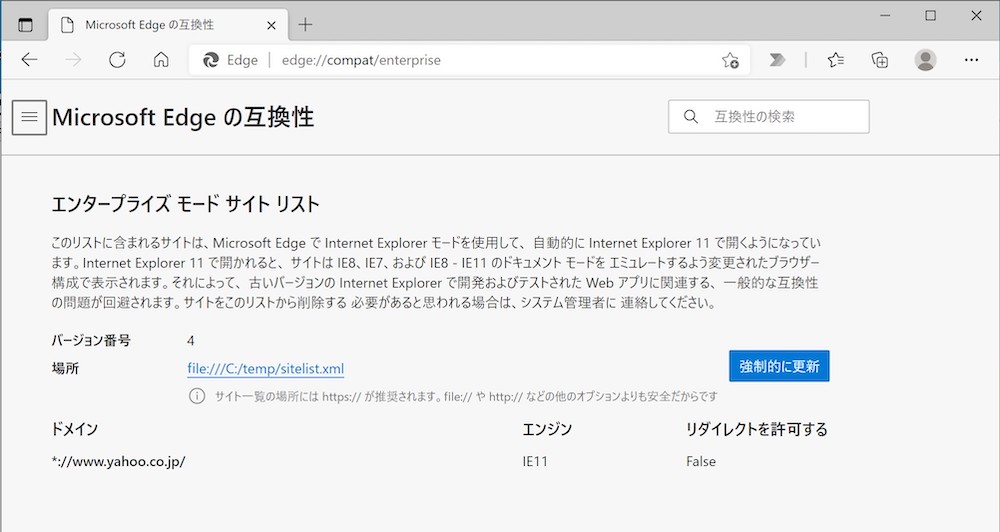Select the *://www.yahoo.co.jp/ domain entry
1000x532 pixels.
point(119,462)
